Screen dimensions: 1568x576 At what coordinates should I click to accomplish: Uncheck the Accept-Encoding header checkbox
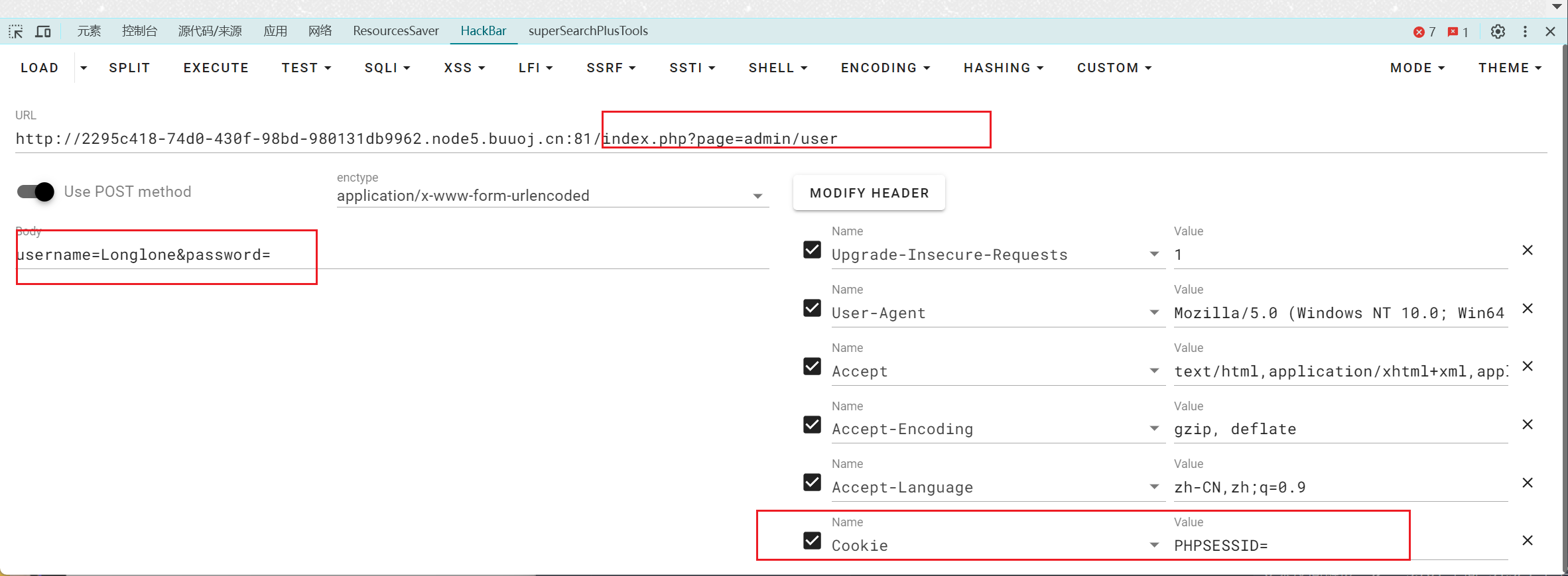813,424
